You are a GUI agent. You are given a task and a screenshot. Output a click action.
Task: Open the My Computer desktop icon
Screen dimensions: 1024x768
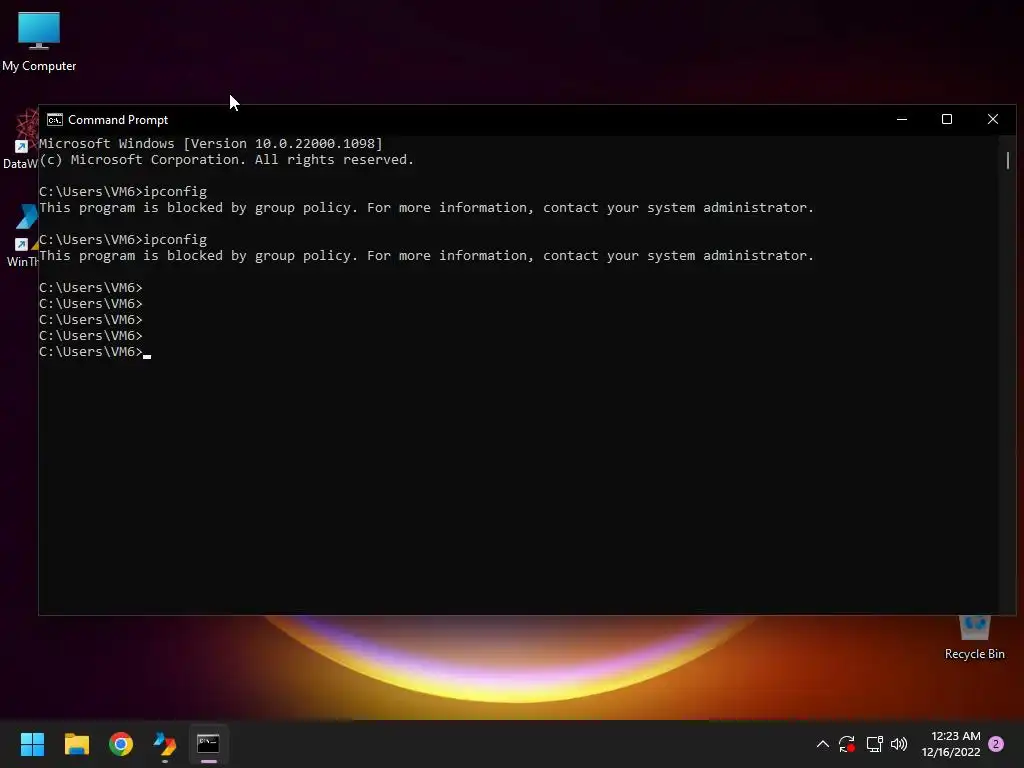click(x=39, y=41)
